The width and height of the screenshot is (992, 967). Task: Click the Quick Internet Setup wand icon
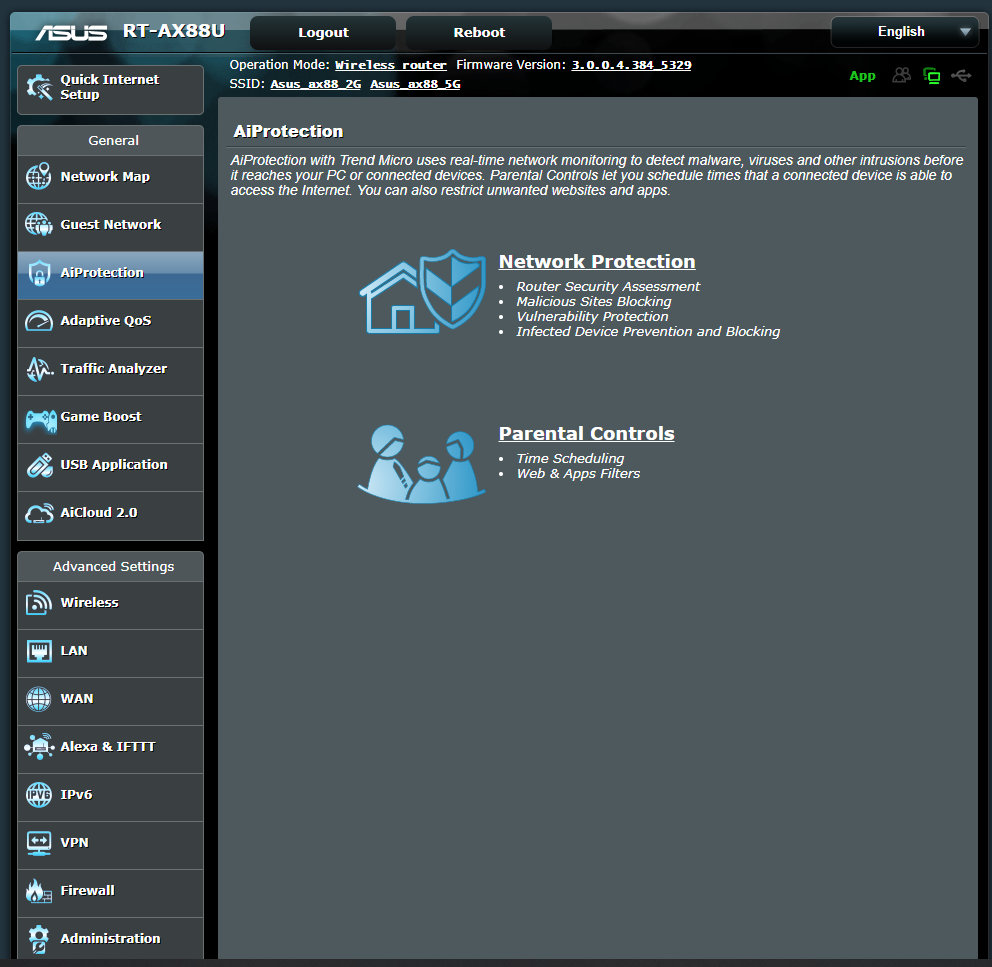point(39,87)
